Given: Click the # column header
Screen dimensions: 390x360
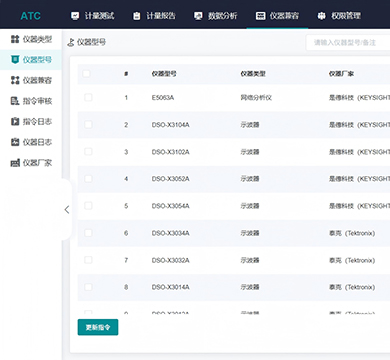Looking at the screenshot, I should (x=126, y=74).
